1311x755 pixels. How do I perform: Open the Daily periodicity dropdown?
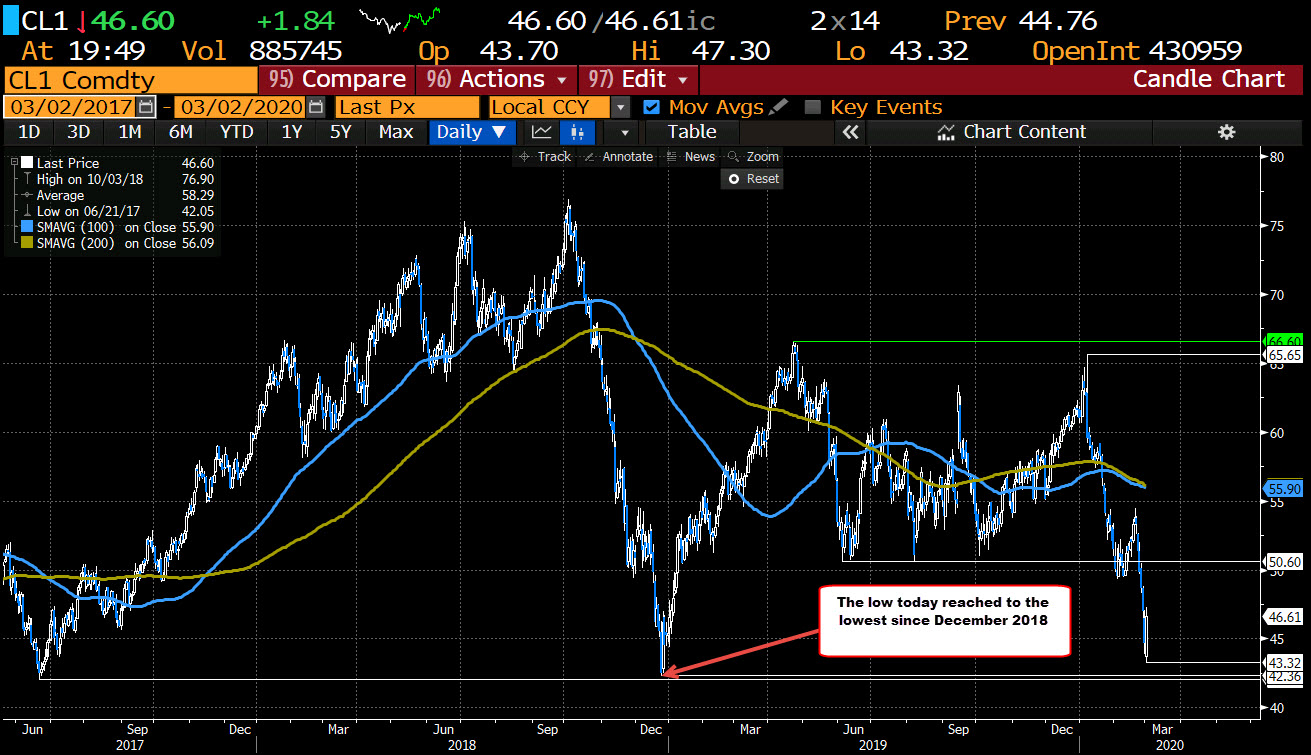coord(473,132)
